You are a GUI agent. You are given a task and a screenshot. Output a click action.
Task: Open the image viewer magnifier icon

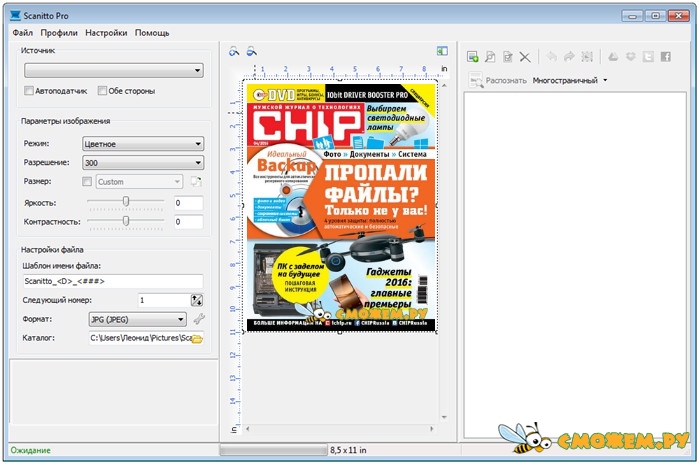tap(490, 57)
